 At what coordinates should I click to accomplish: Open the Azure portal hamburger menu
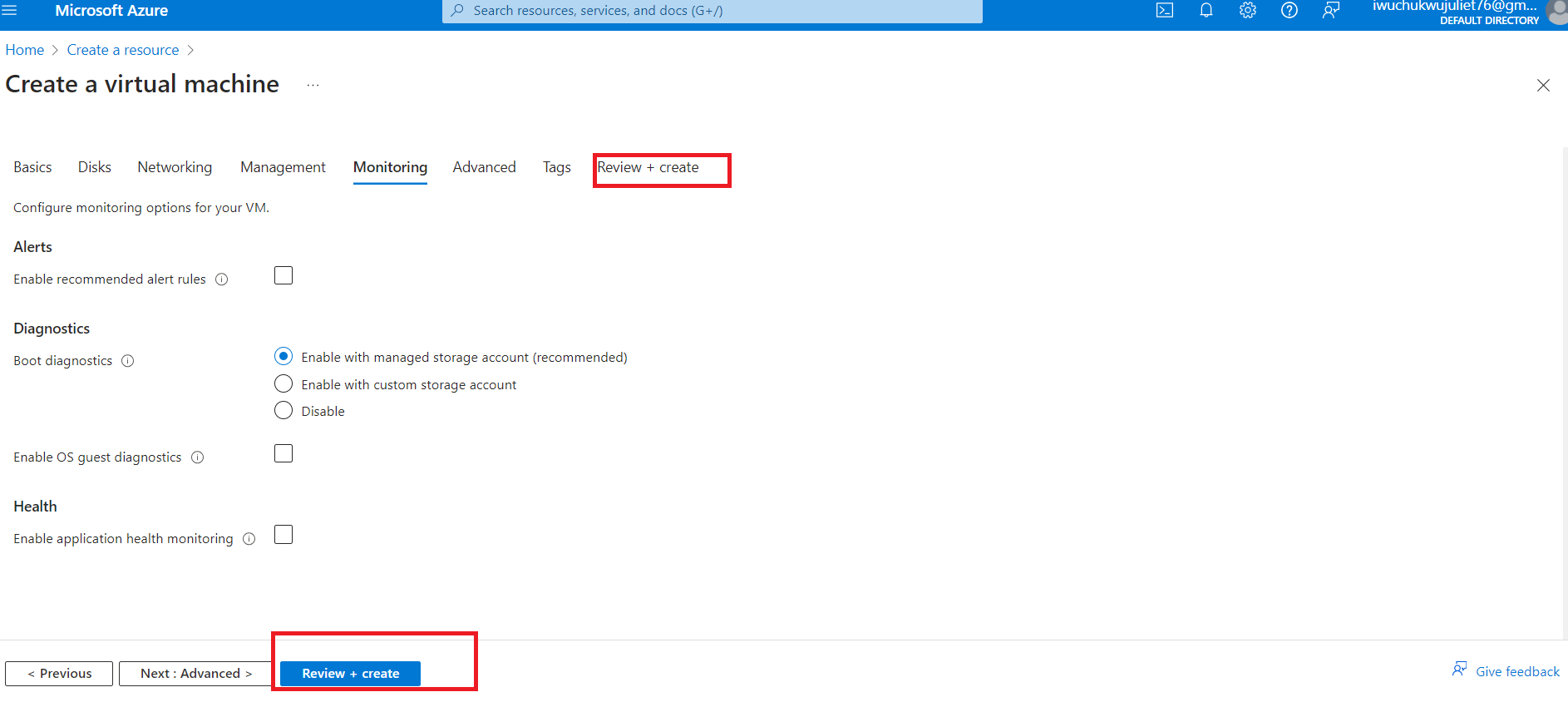pos(9,10)
